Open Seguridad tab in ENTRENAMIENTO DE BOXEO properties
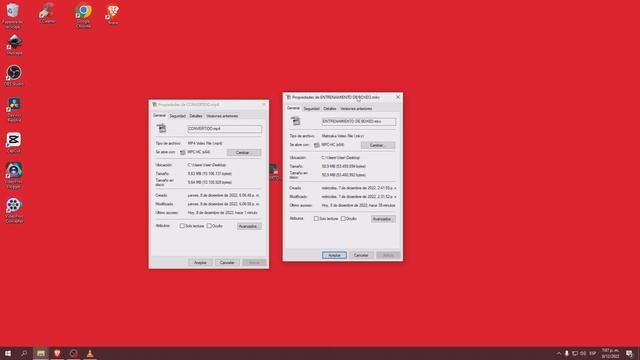This screenshot has width=640, height=360. [311, 109]
